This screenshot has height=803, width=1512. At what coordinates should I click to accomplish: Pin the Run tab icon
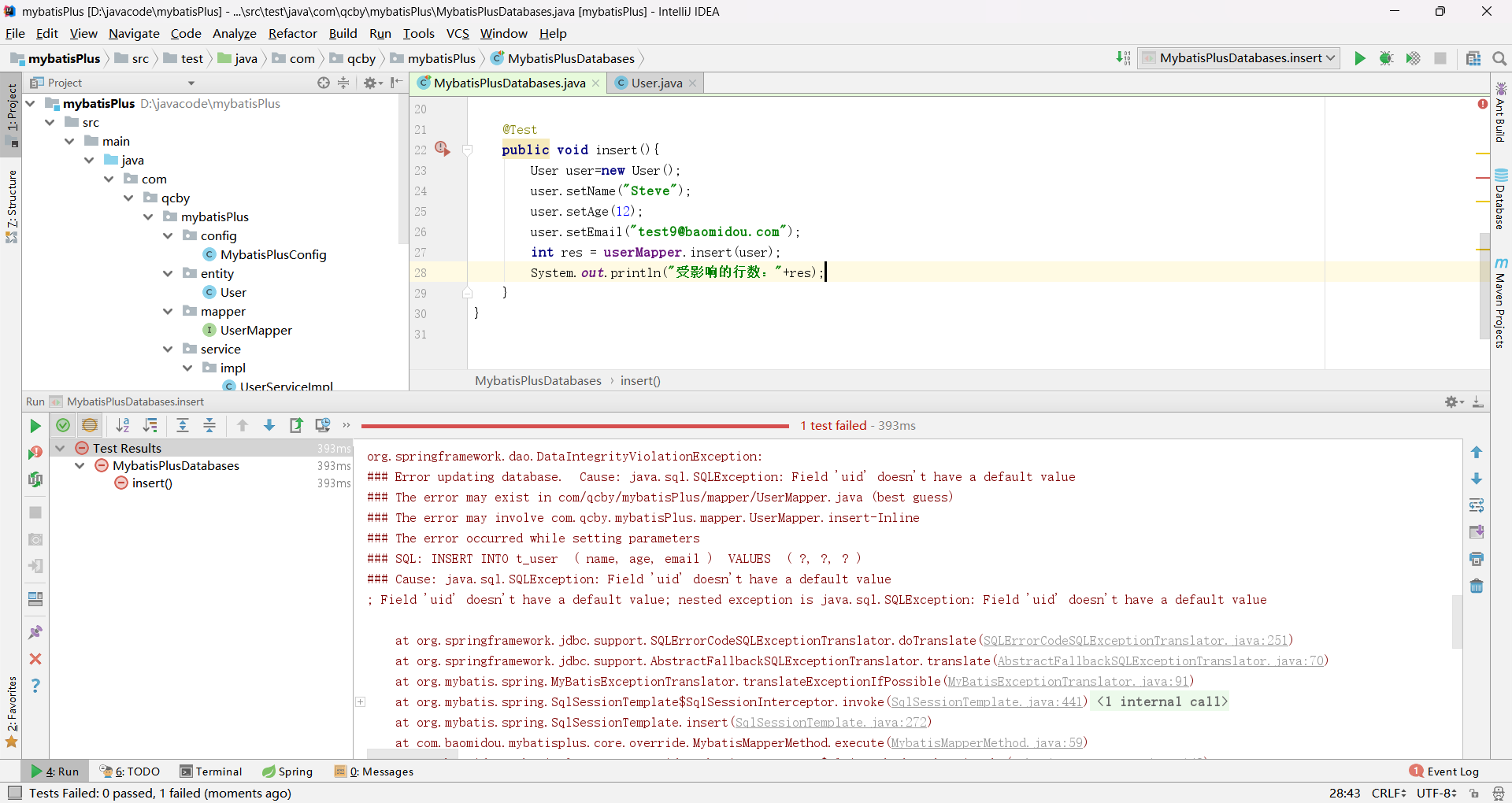tap(35, 632)
